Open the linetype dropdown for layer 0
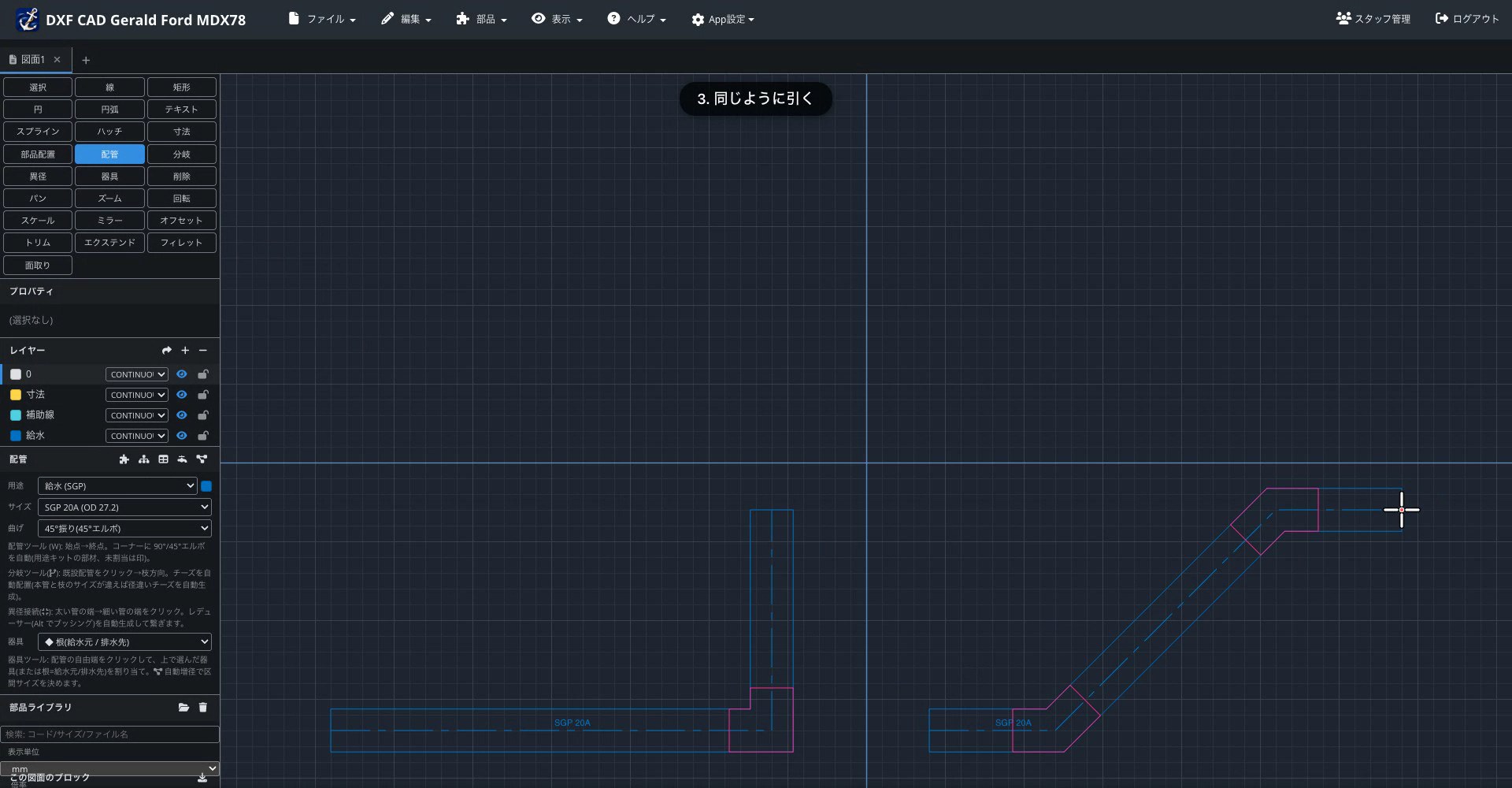The height and width of the screenshot is (788, 1512). (137, 374)
